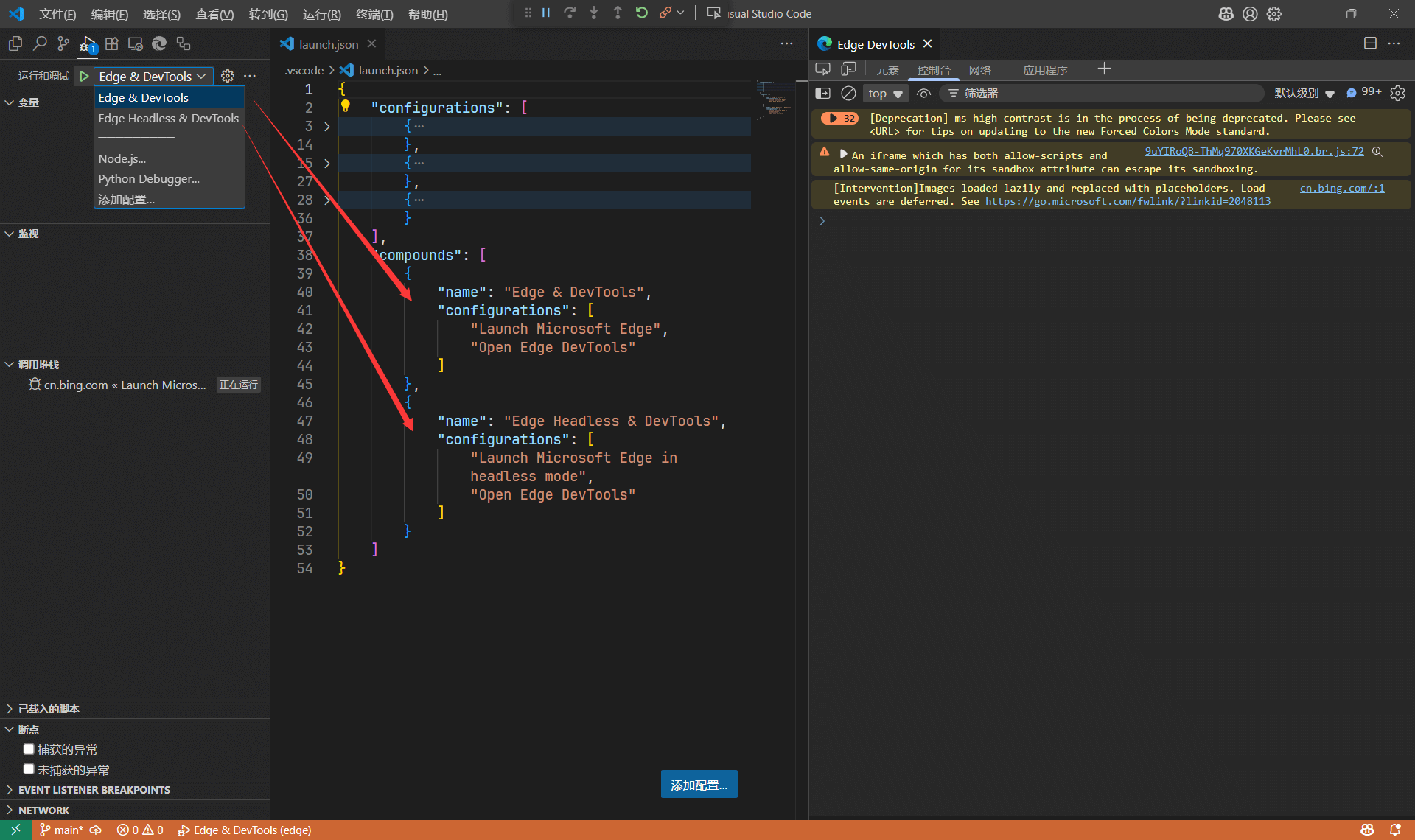Expand the folded block on line 28
1415x840 pixels.
(327, 200)
